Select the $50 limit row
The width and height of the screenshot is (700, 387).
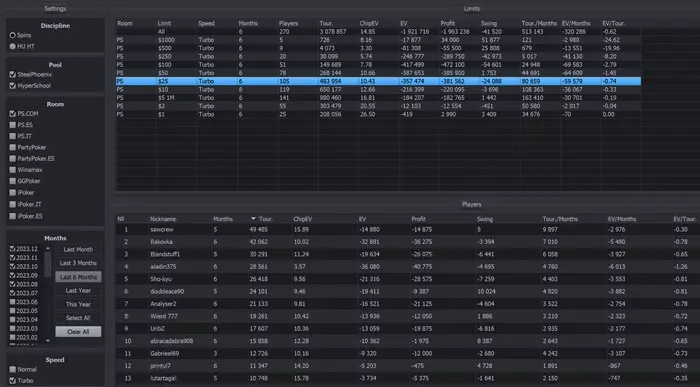379,73
